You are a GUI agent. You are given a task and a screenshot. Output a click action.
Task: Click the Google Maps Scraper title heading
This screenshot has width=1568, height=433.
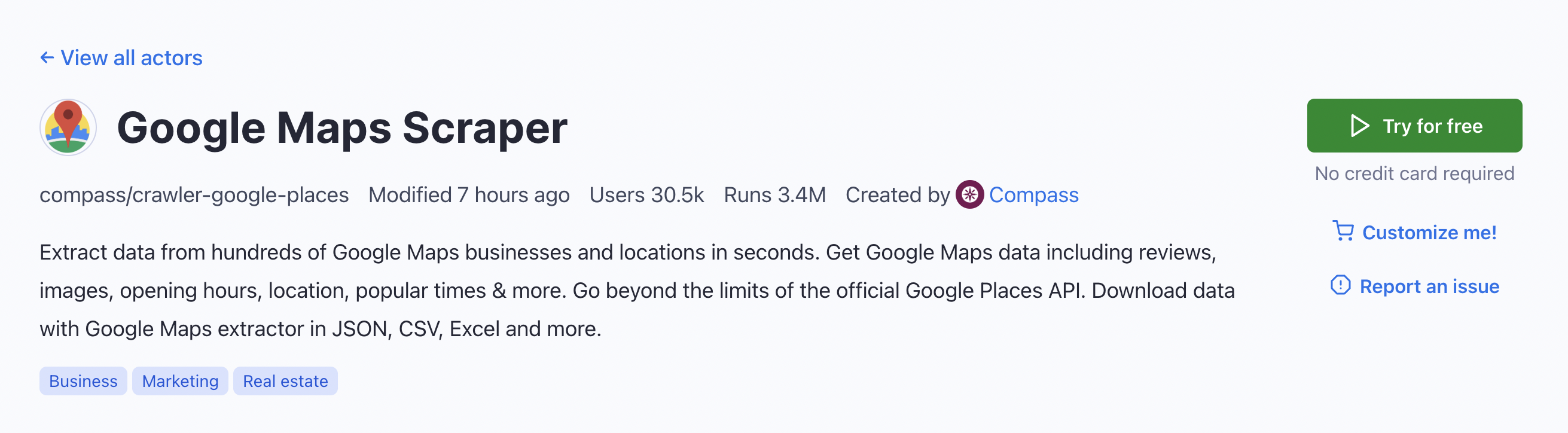341,128
